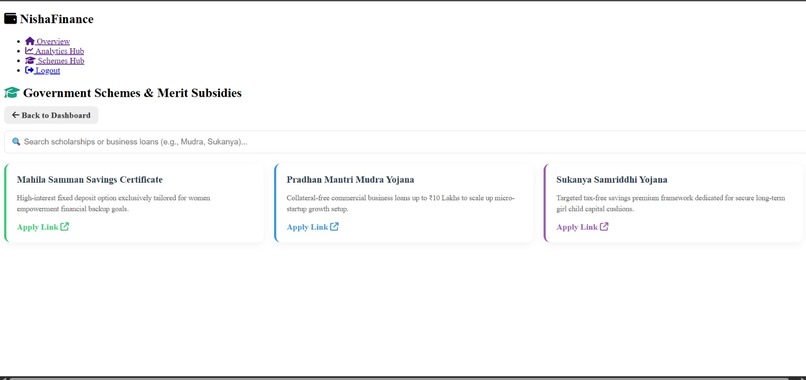Viewport: 806px width, 380px height.
Task: Click the NishaFinance brand title text
Action: tap(57, 19)
